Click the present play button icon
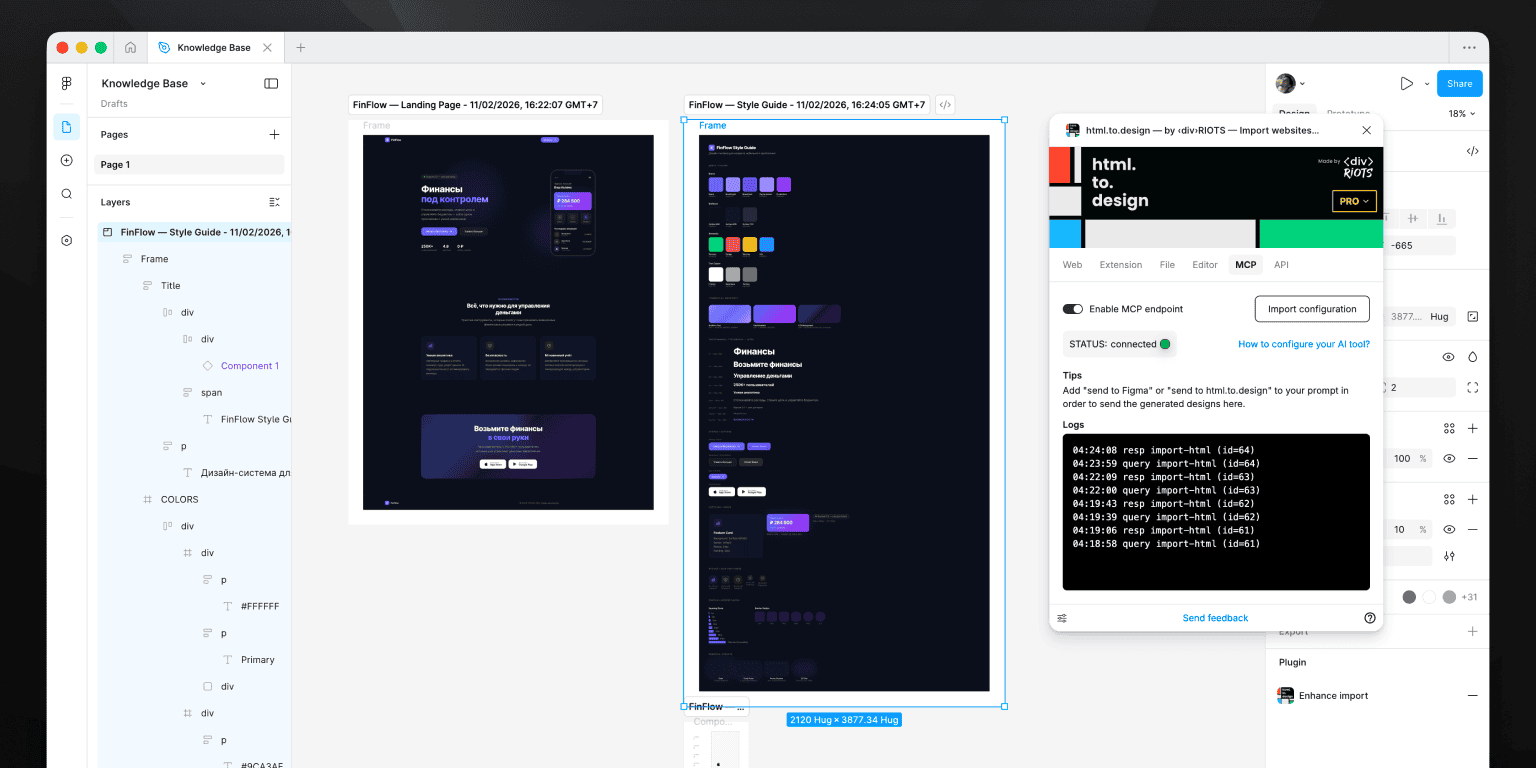This screenshot has height=768, width=1536. point(1406,84)
